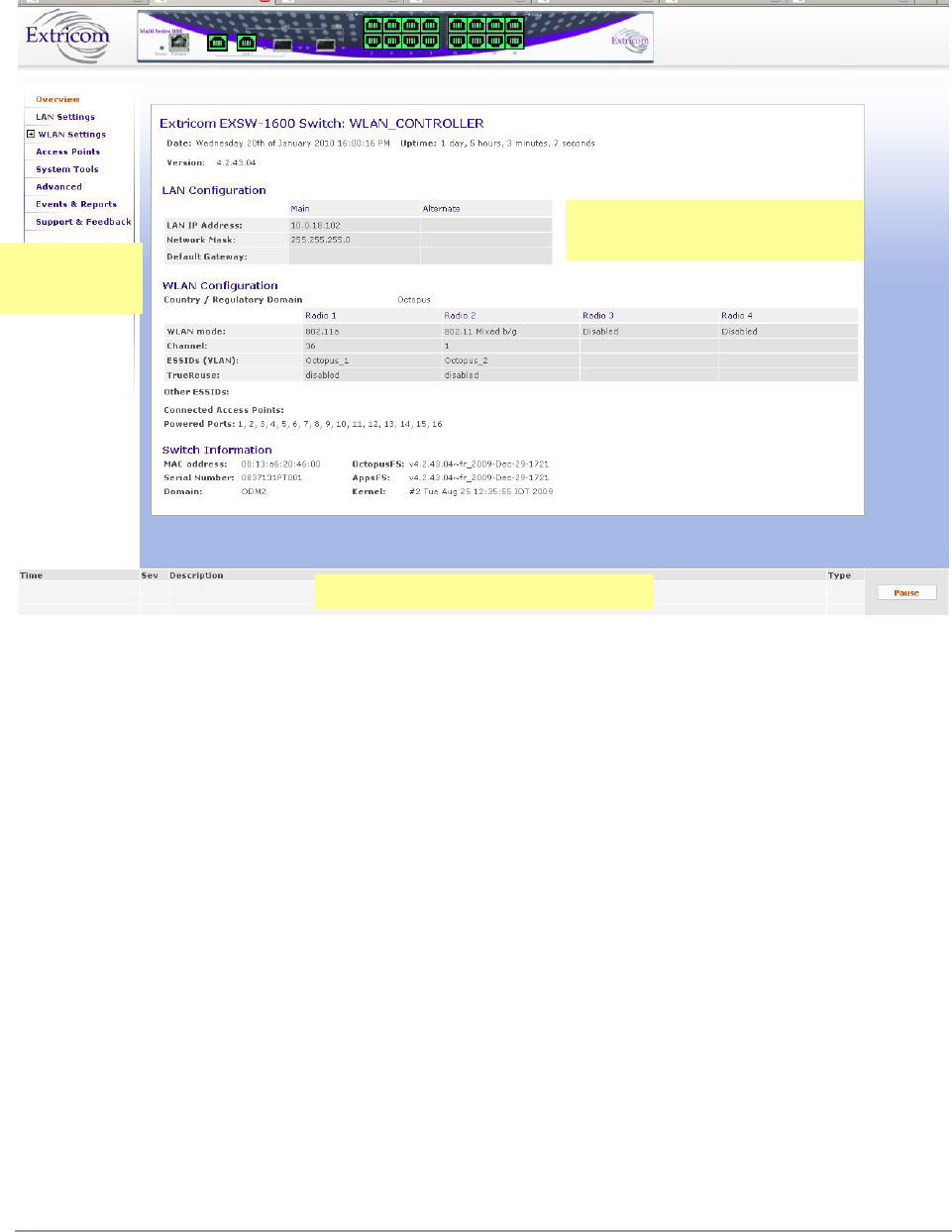952x1232 pixels.
Task: Open the Radio 3 link
Action: tap(598, 316)
